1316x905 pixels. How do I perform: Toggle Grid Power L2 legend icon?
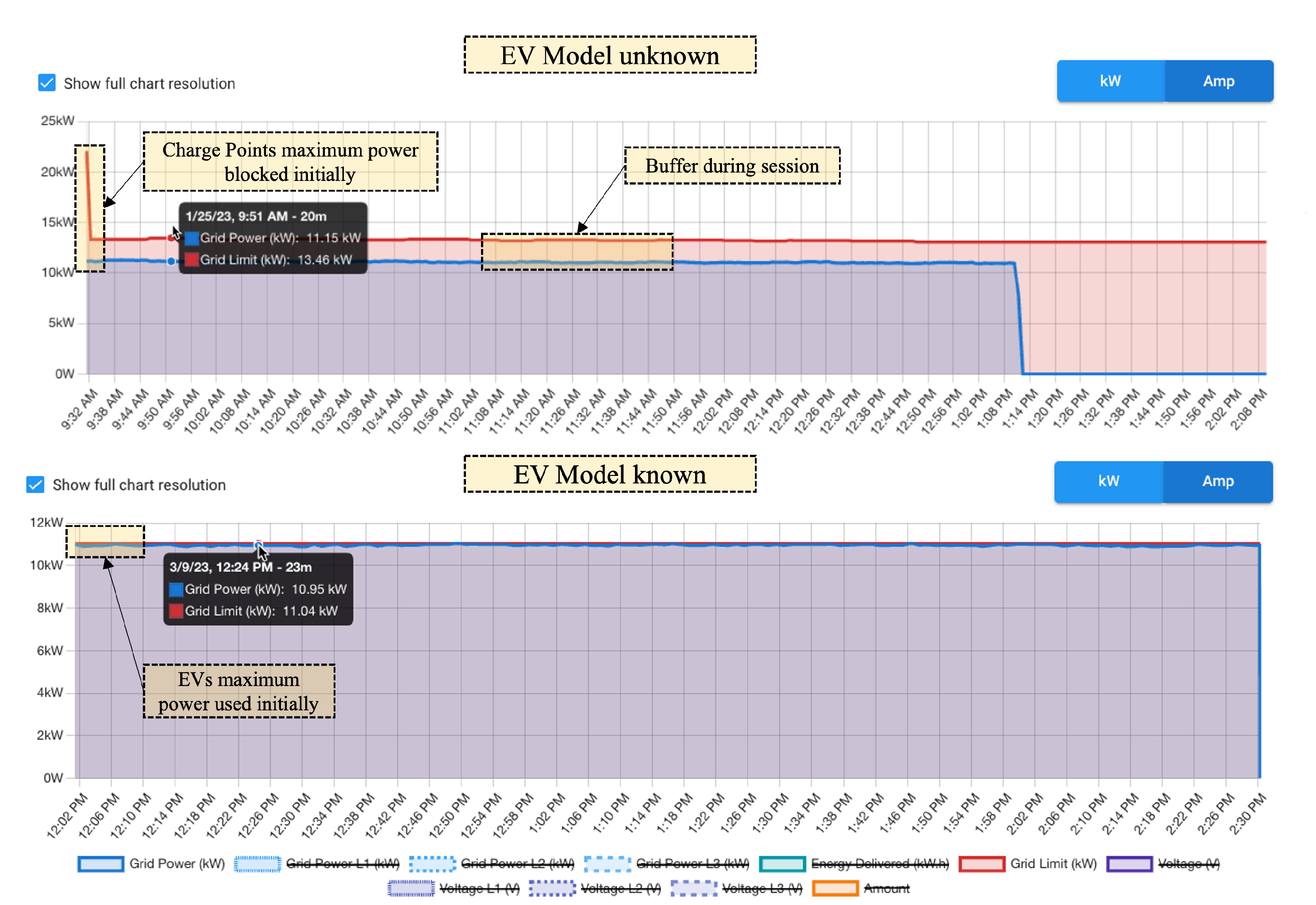tap(433, 865)
